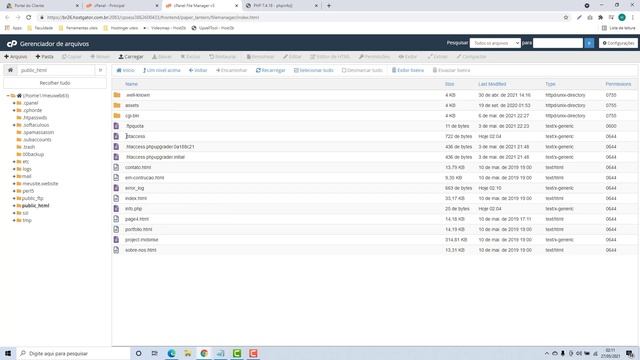
Task: Click the .well-known folder icon
Action: pos(117,95)
